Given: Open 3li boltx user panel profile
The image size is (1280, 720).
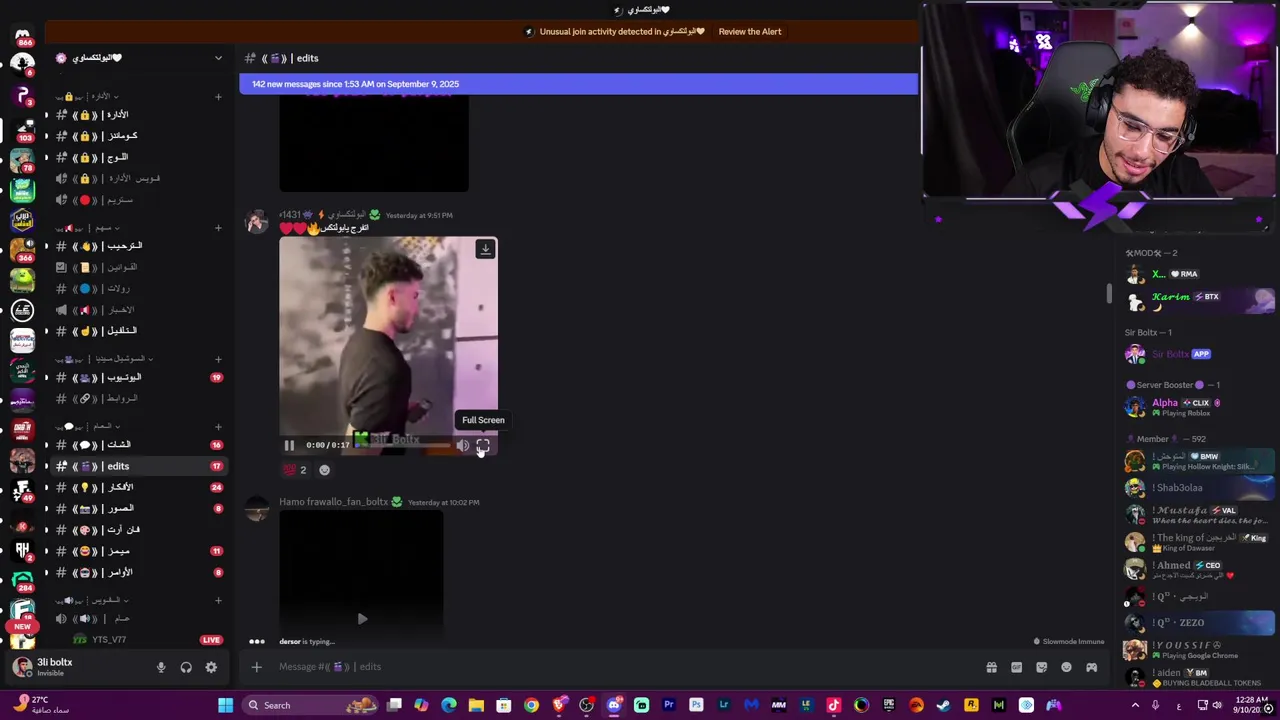Looking at the screenshot, I should pos(78,666).
